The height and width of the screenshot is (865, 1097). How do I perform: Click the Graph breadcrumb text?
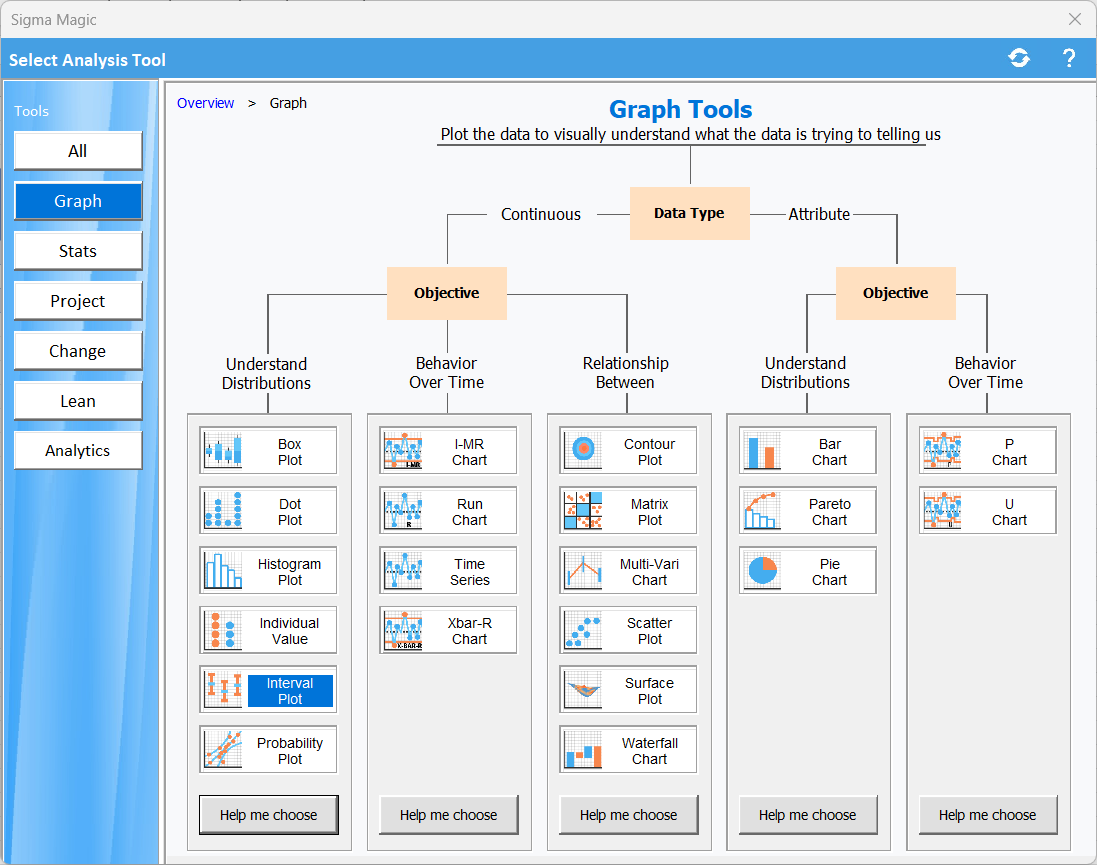click(288, 103)
